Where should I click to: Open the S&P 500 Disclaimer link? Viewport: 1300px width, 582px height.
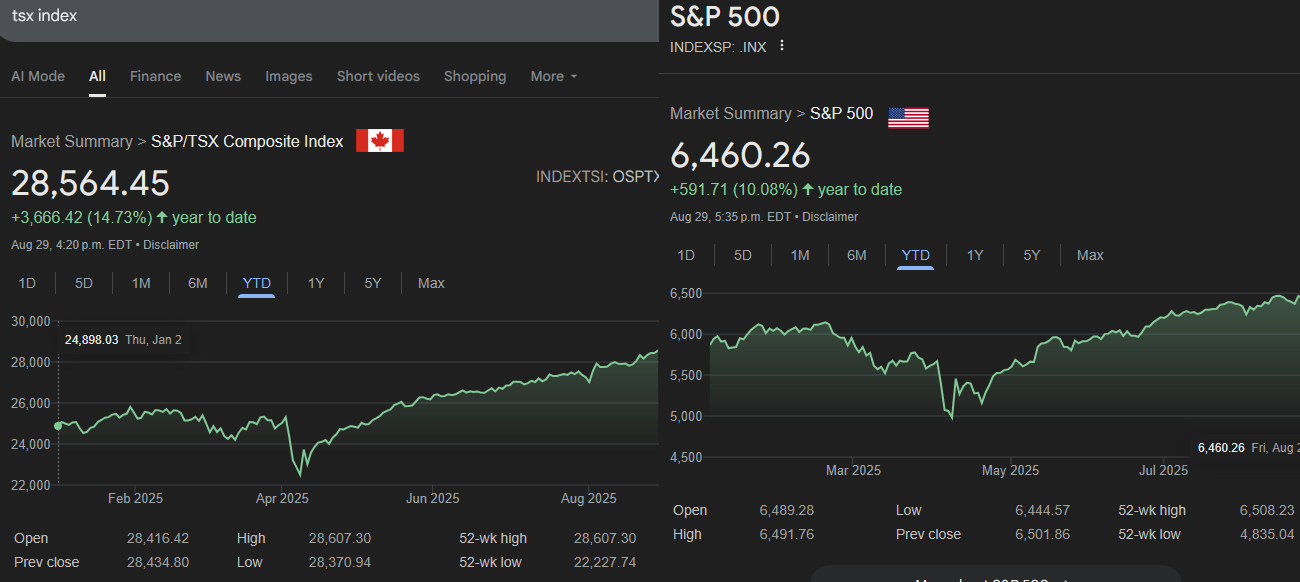click(830, 217)
